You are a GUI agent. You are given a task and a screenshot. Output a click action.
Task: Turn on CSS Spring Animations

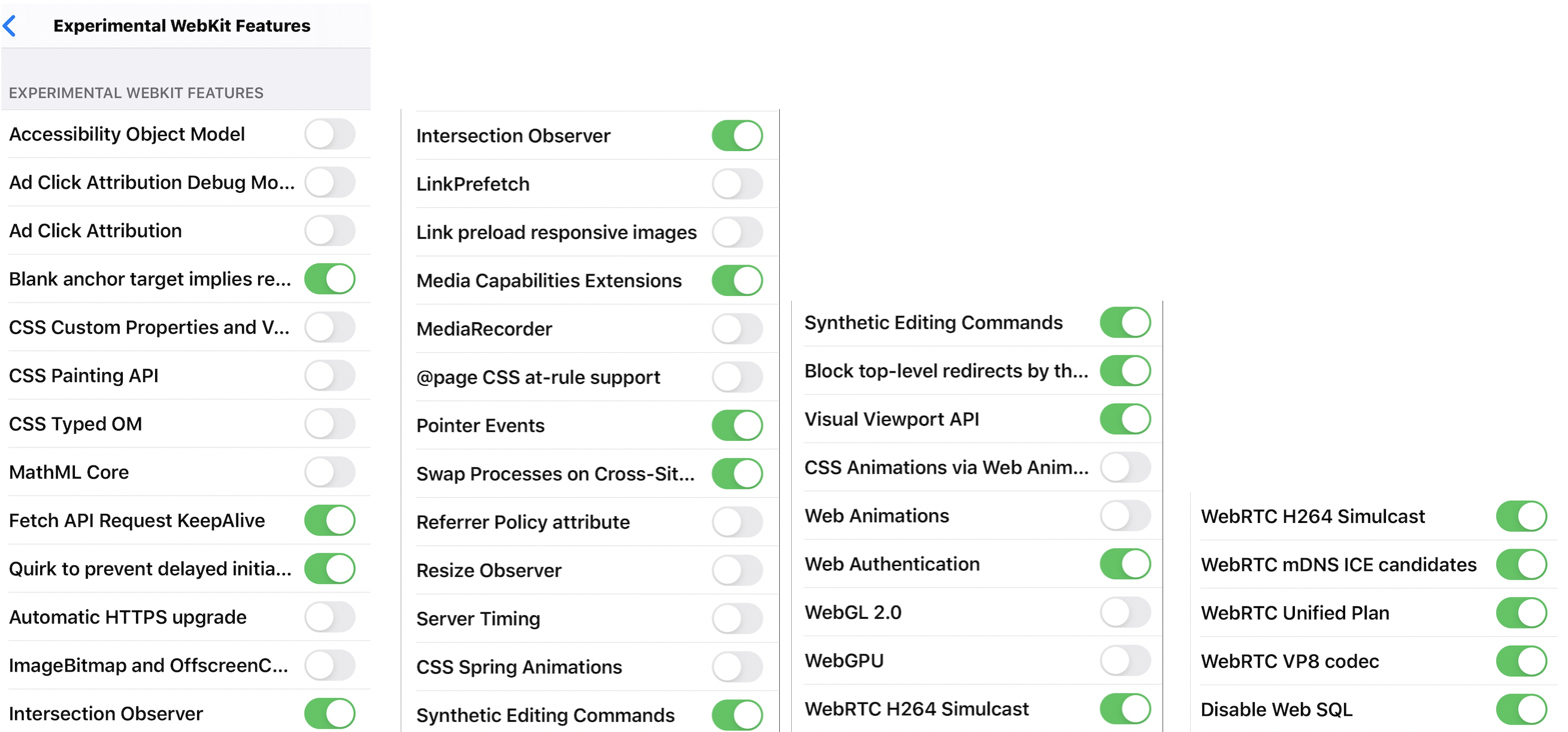click(x=737, y=667)
